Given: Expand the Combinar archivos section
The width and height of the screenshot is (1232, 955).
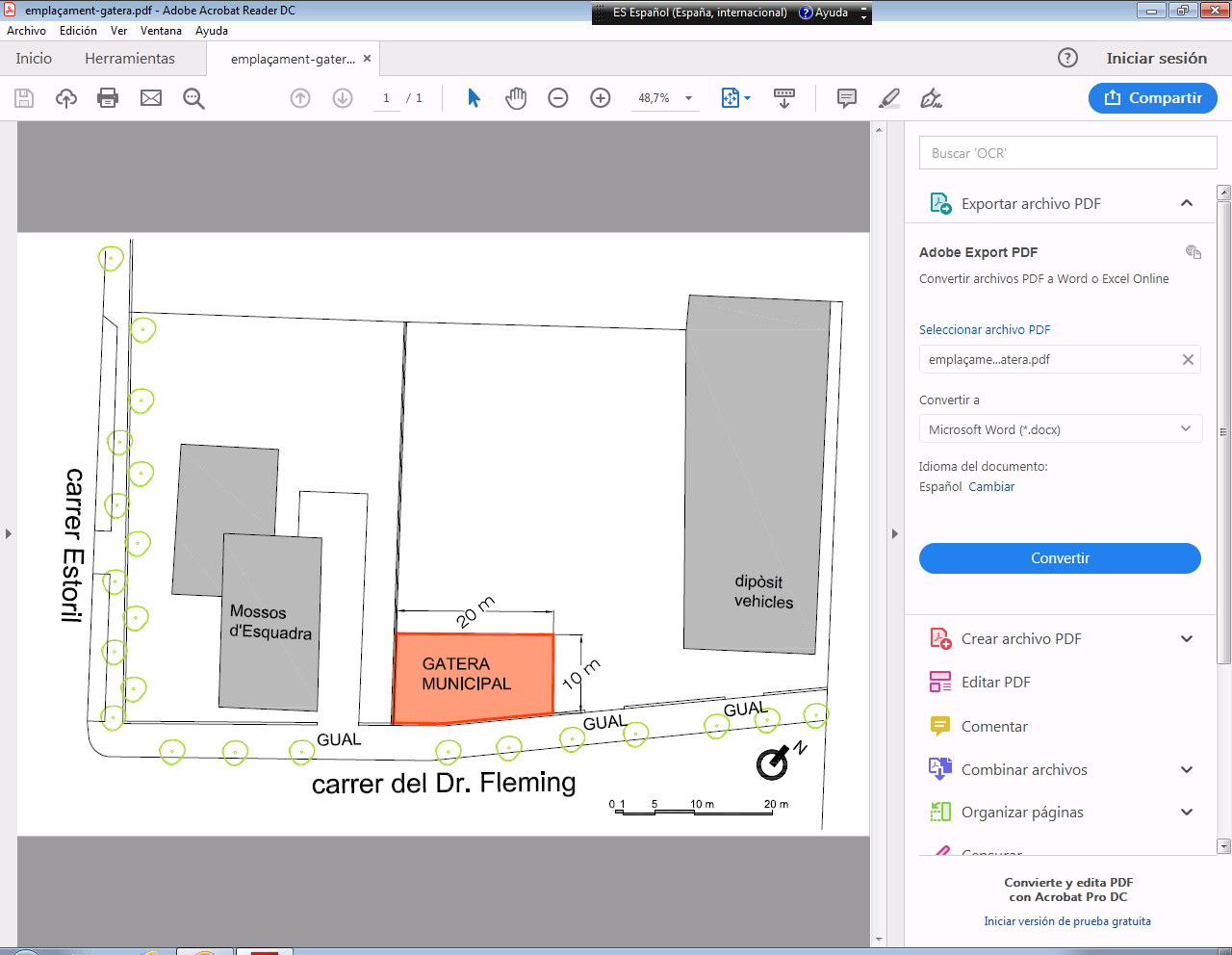Looking at the screenshot, I should coord(1187,769).
